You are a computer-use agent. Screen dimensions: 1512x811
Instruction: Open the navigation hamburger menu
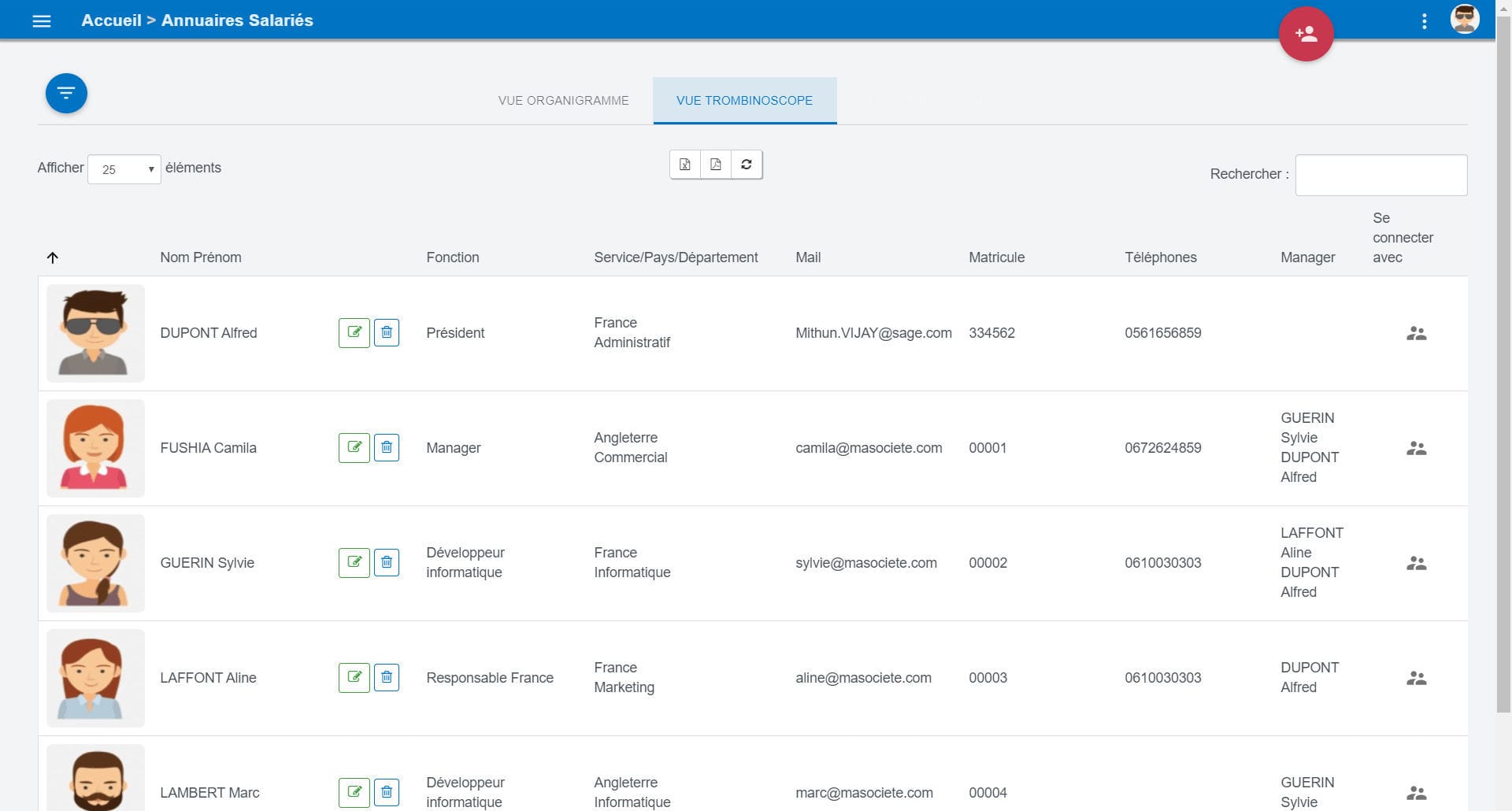coord(41,20)
